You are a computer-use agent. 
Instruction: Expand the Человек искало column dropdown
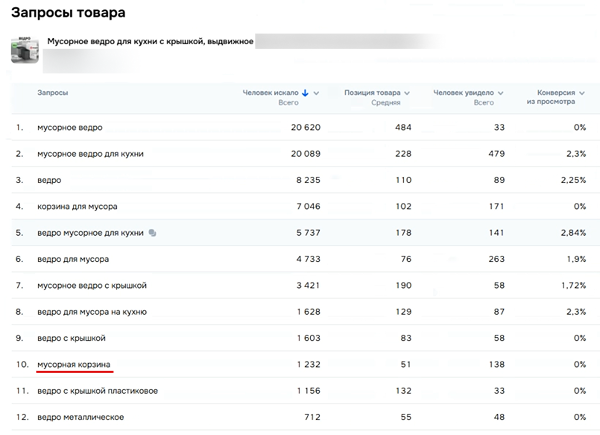[317, 93]
